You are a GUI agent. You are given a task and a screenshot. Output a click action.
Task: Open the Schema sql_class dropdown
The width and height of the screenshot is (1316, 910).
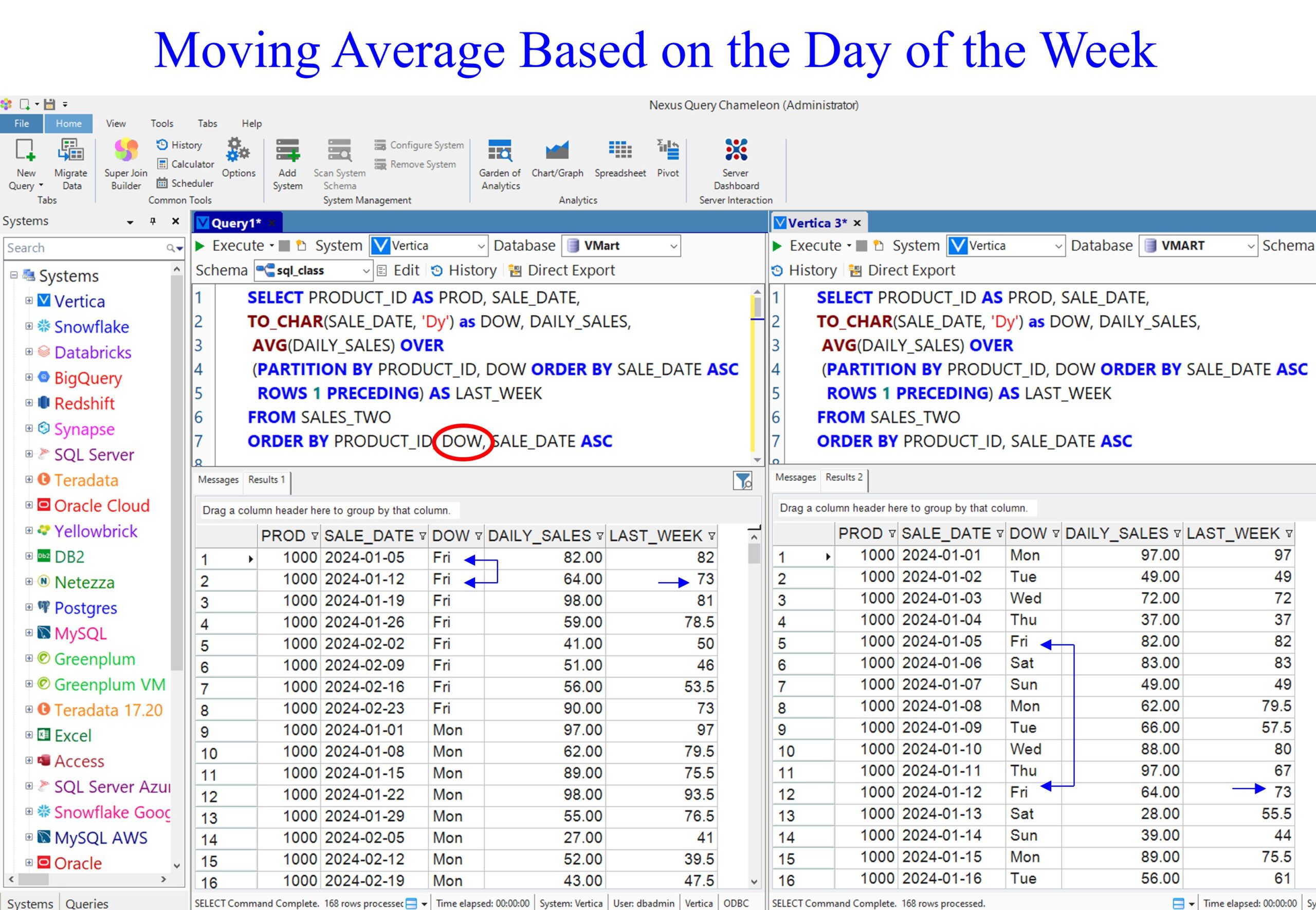pyautogui.click(x=365, y=271)
